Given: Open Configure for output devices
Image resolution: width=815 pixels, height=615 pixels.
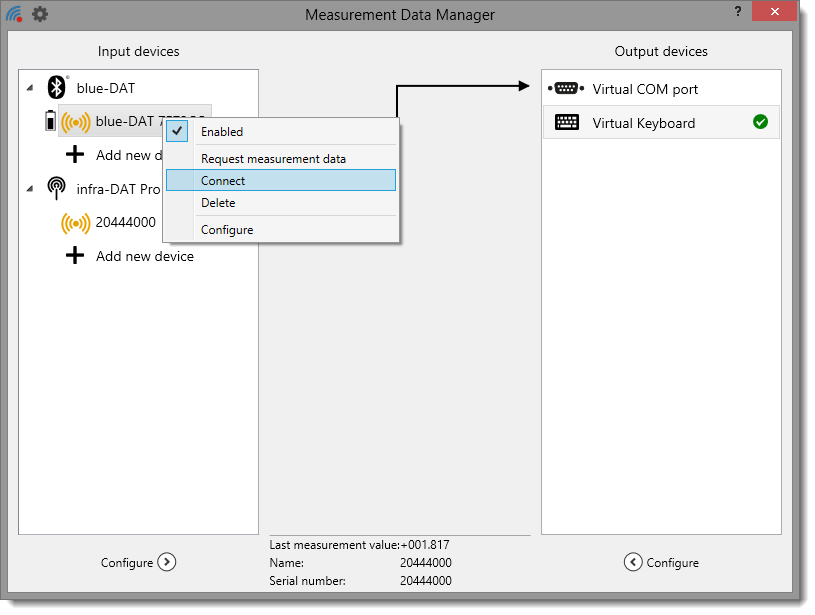Looking at the screenshot, I should 661,562.
